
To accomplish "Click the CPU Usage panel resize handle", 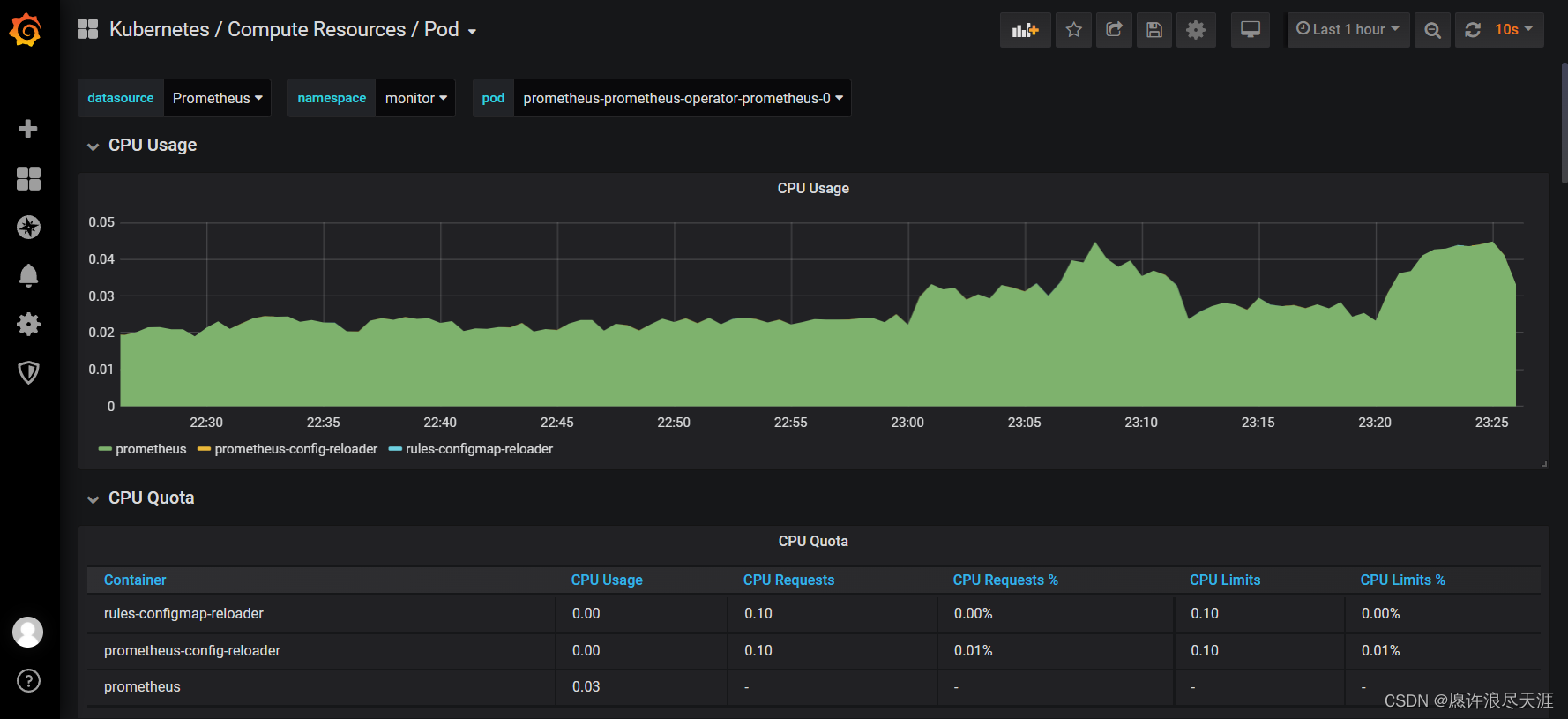I will (1544, 464).
